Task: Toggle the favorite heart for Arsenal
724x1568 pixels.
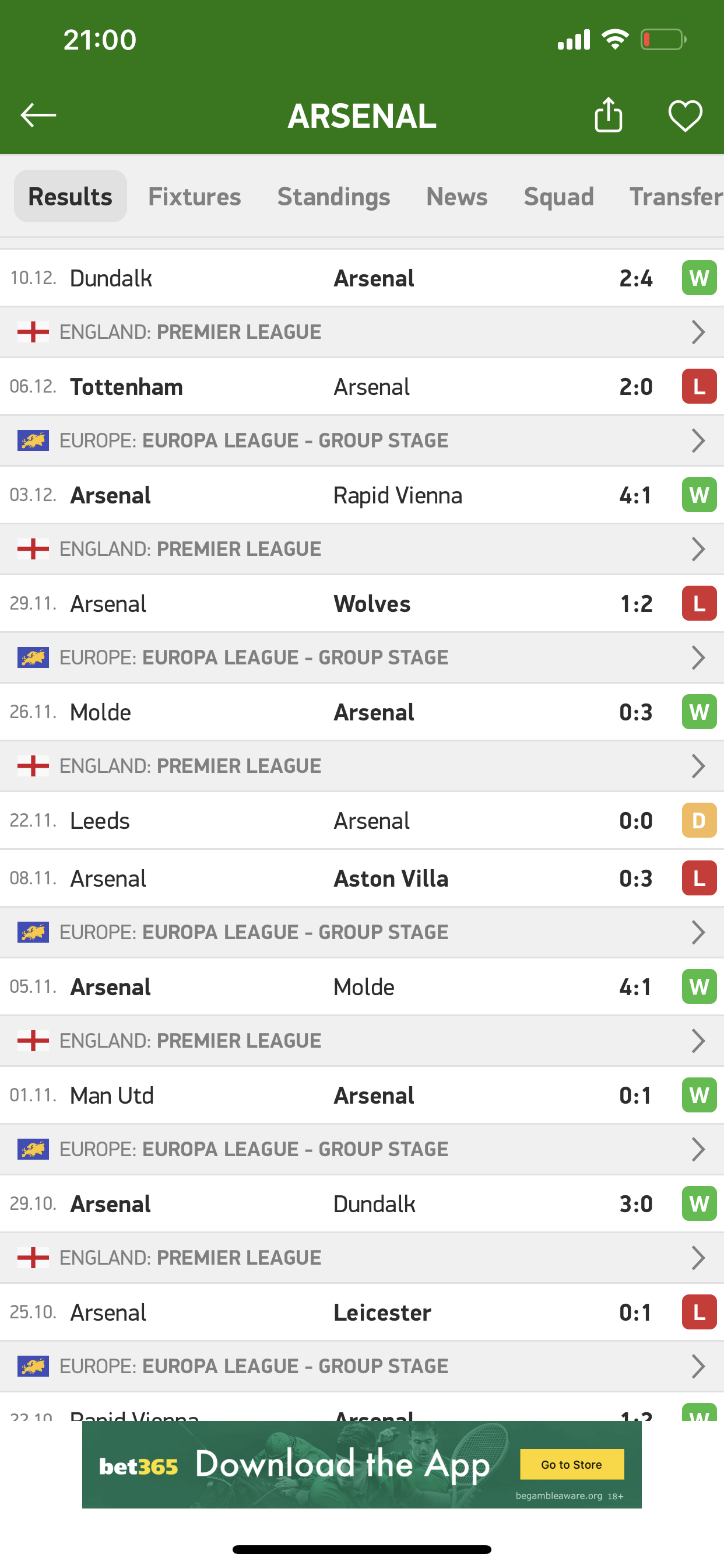Action: (x=685, y=115)
